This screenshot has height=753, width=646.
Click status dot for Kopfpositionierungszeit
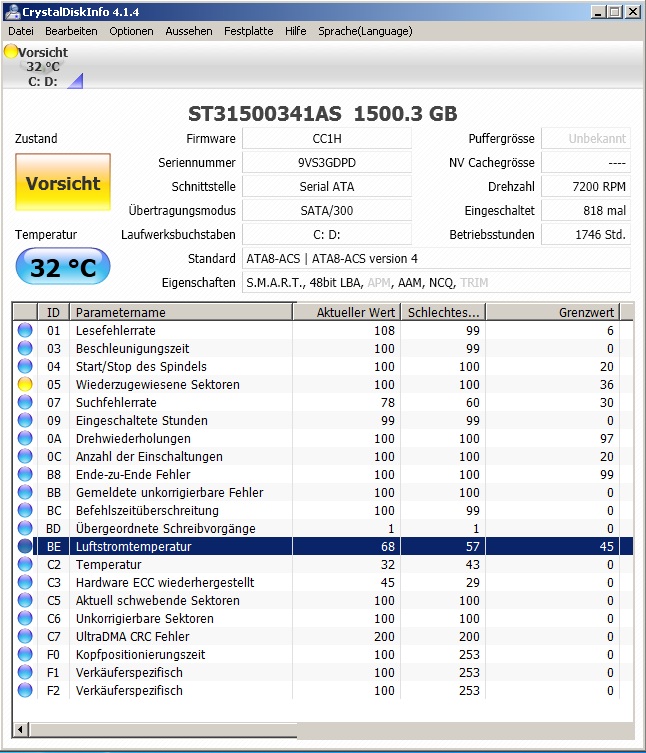pos(25,654)
